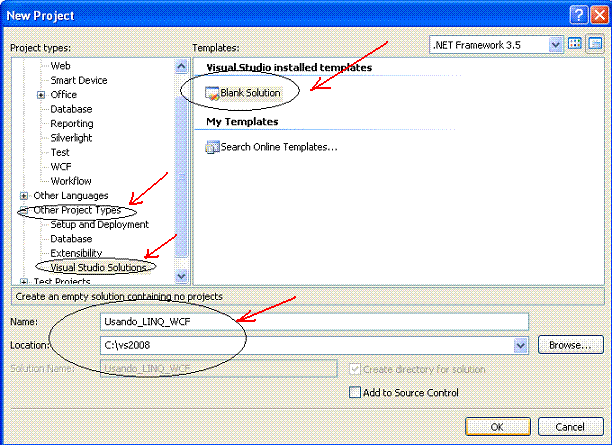This screenshot has height=445, width=612.
Task: Click the Search Online Templates icon
Action: (212, 147)
